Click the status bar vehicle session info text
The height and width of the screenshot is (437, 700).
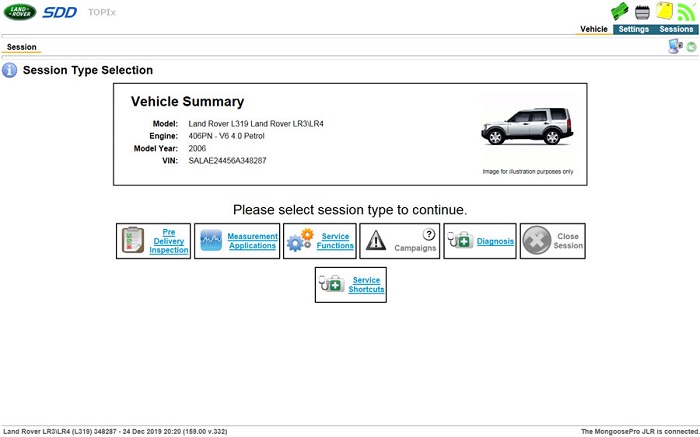[x=115, y=432]
